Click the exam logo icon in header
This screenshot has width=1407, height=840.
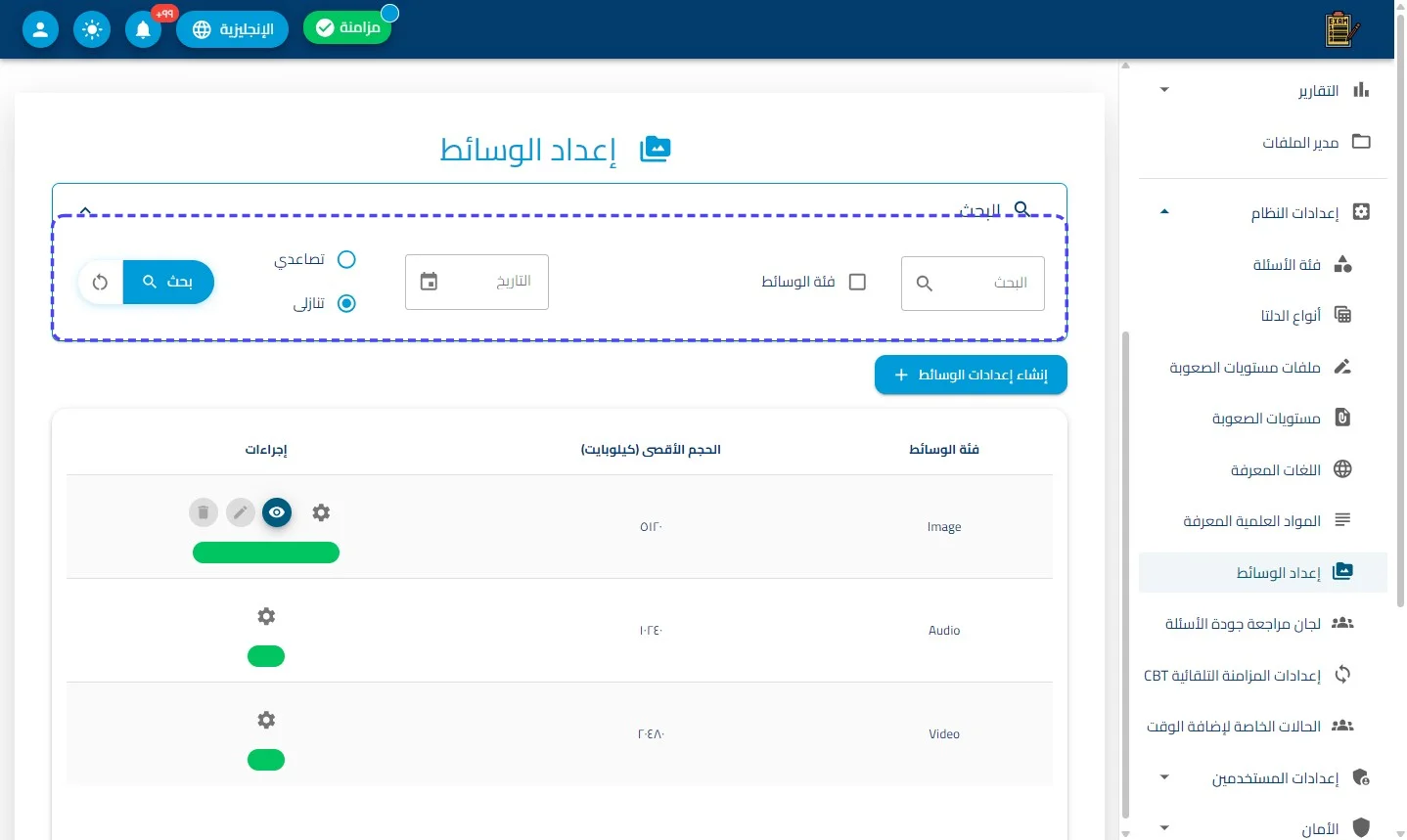(x=1341, y=29)
